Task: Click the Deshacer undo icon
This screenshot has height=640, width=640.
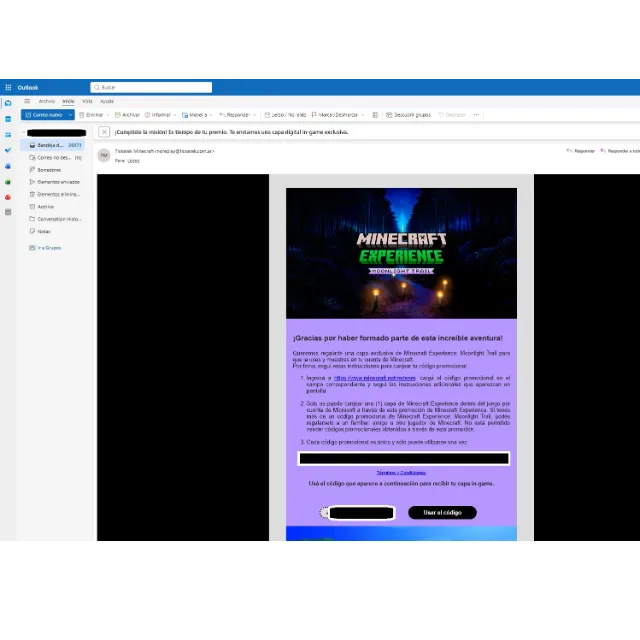Action: tap(441, 115)
